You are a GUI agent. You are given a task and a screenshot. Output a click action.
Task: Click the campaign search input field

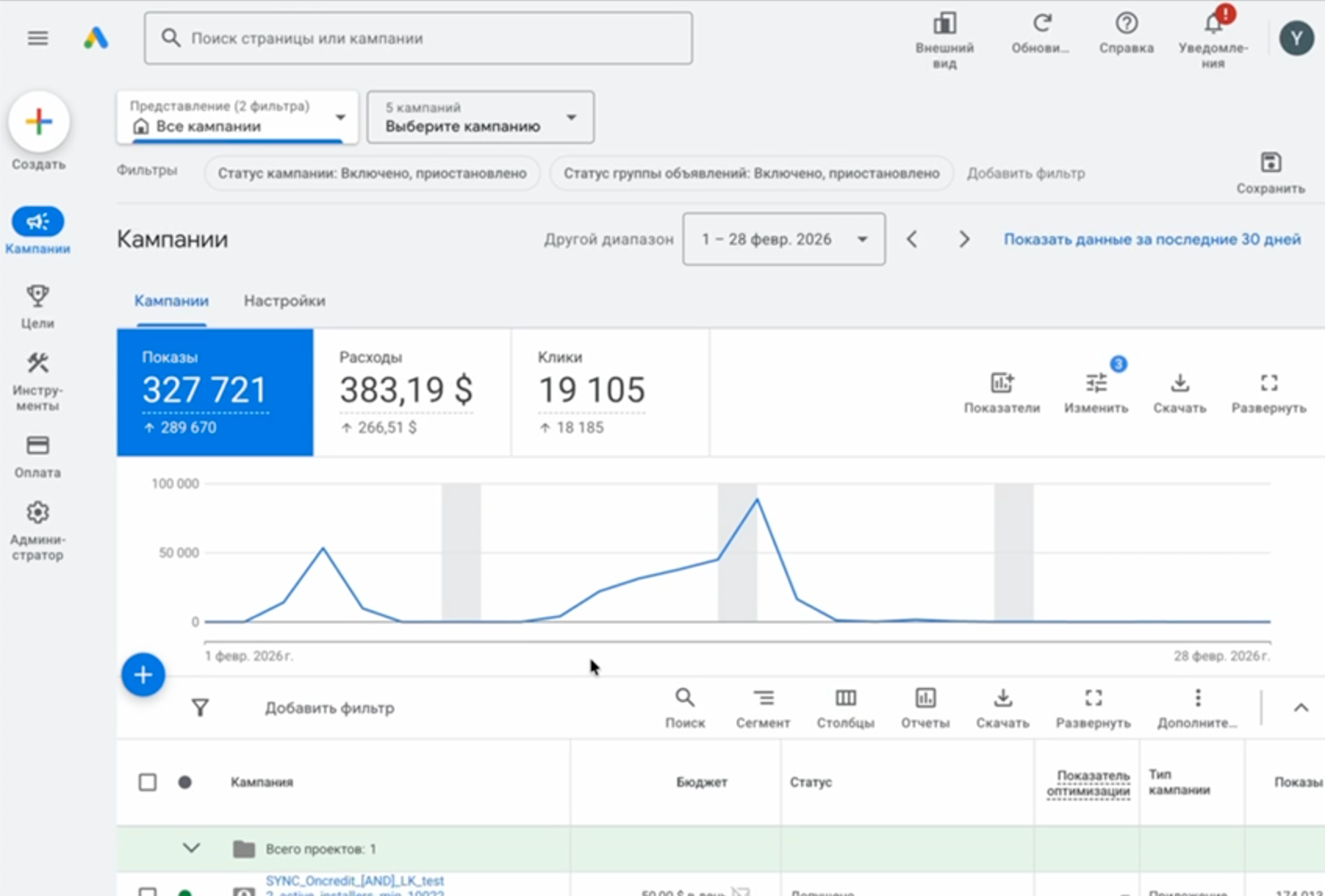point(418,38)
